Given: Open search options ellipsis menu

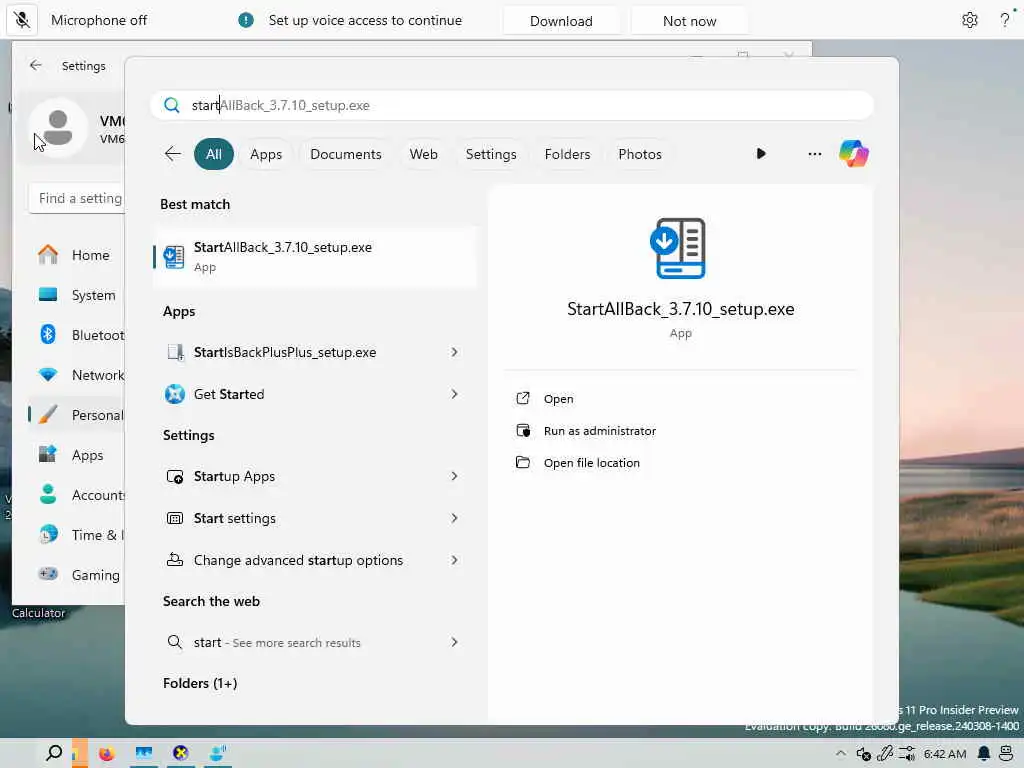Looking at the screenshot, I should coord(814,154).
